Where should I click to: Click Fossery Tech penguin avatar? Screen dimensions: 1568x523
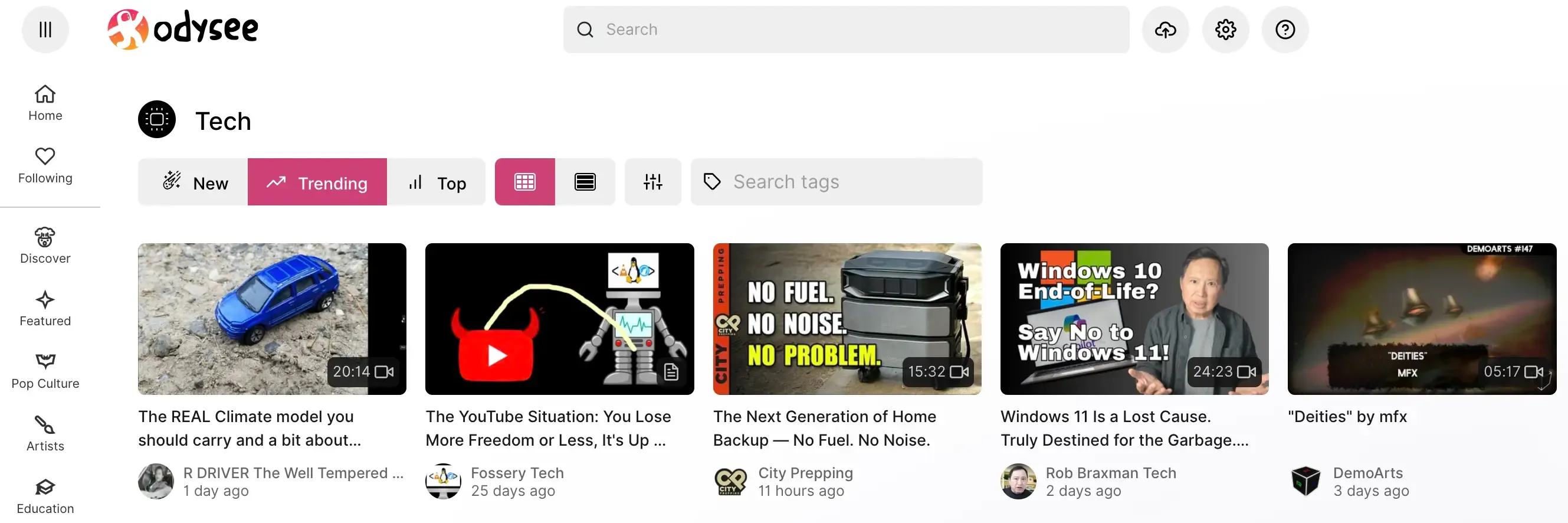coord(443,481)
